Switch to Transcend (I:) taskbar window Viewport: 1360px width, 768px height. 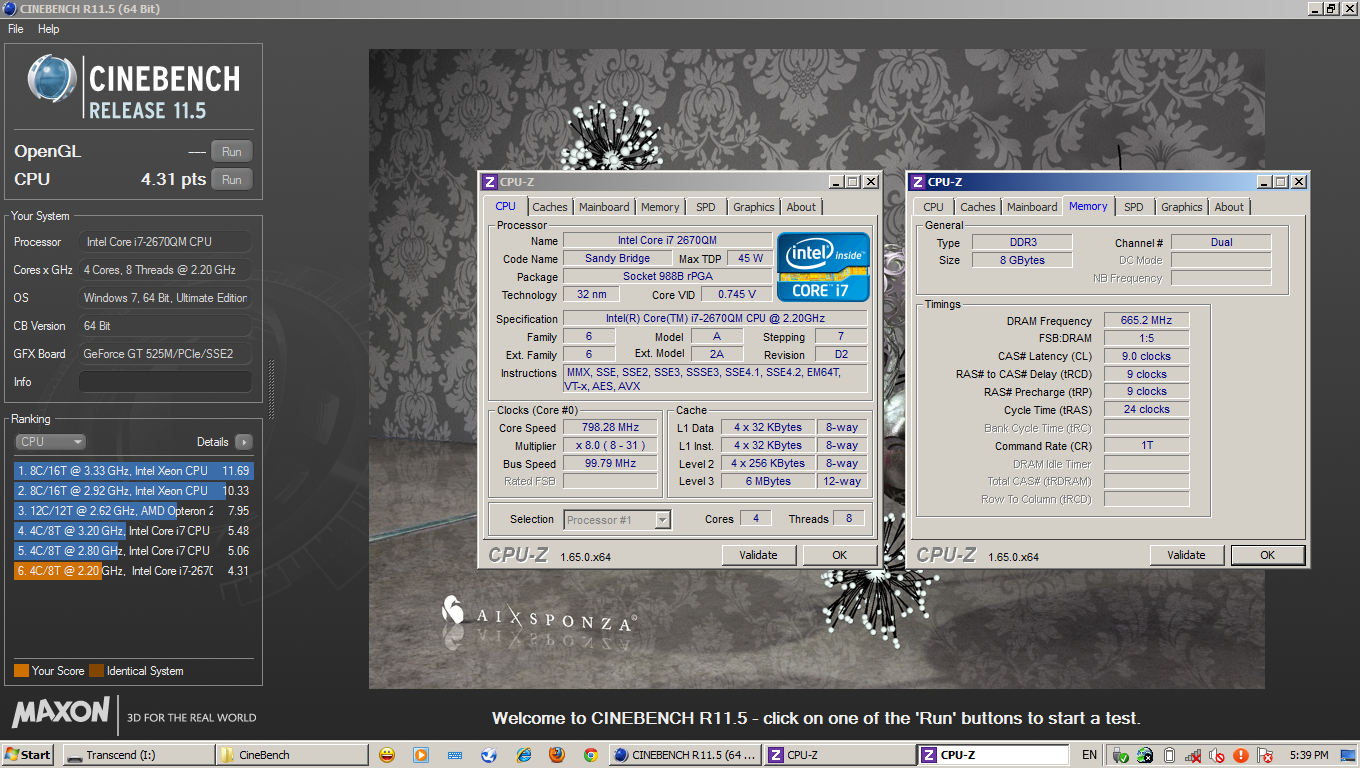click(x=138, y=755)
